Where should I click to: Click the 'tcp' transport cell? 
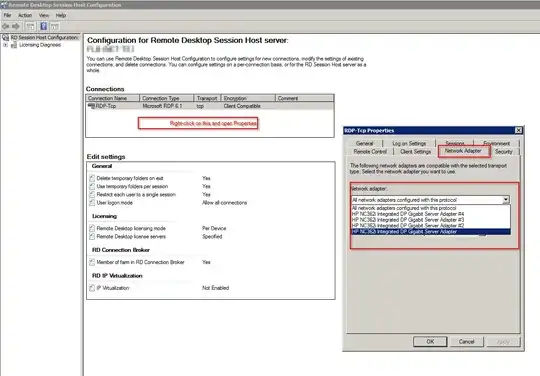coord(200,106)
